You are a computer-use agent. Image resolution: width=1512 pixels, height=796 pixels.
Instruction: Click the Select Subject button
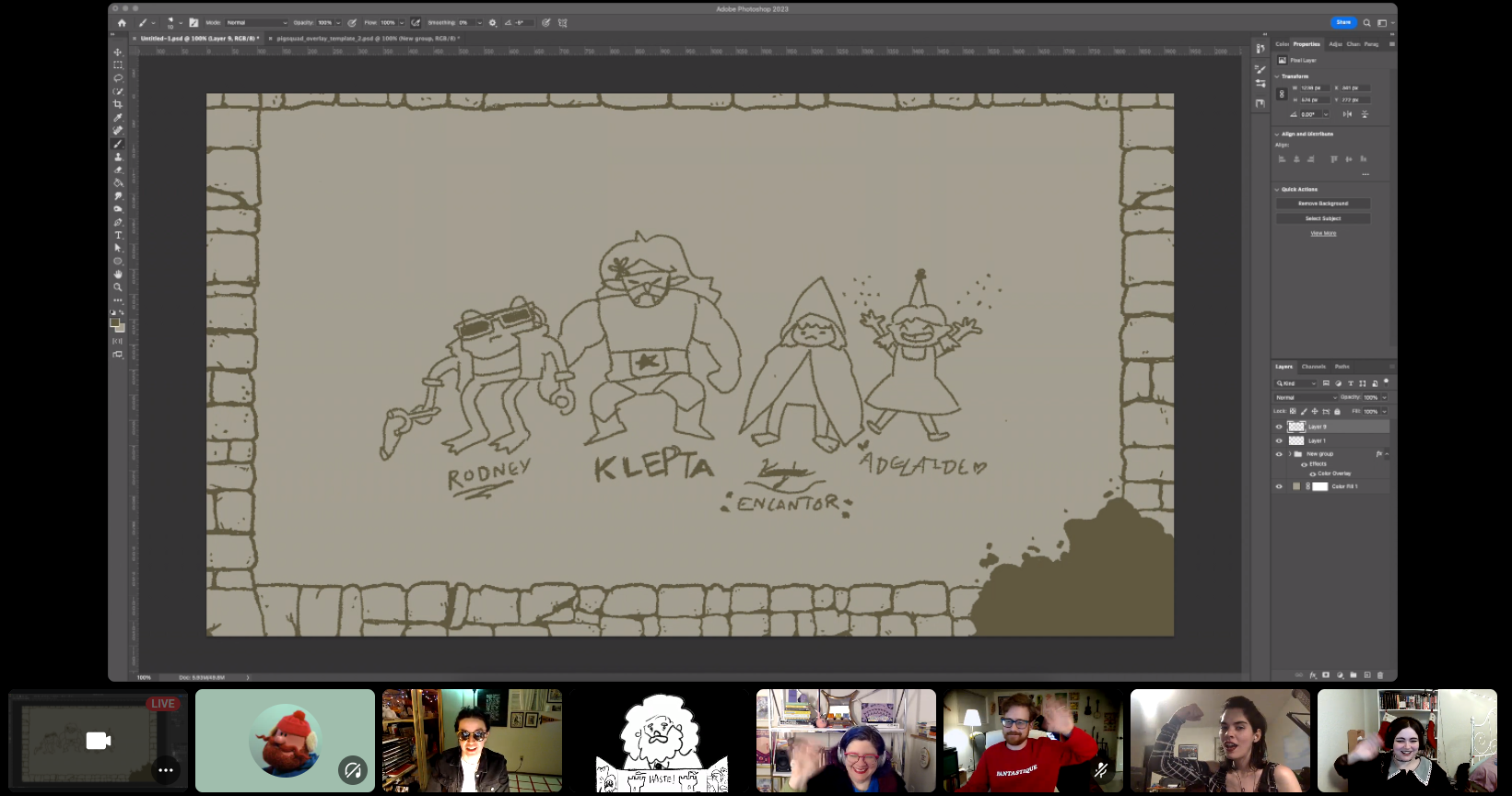(1323, 218)
